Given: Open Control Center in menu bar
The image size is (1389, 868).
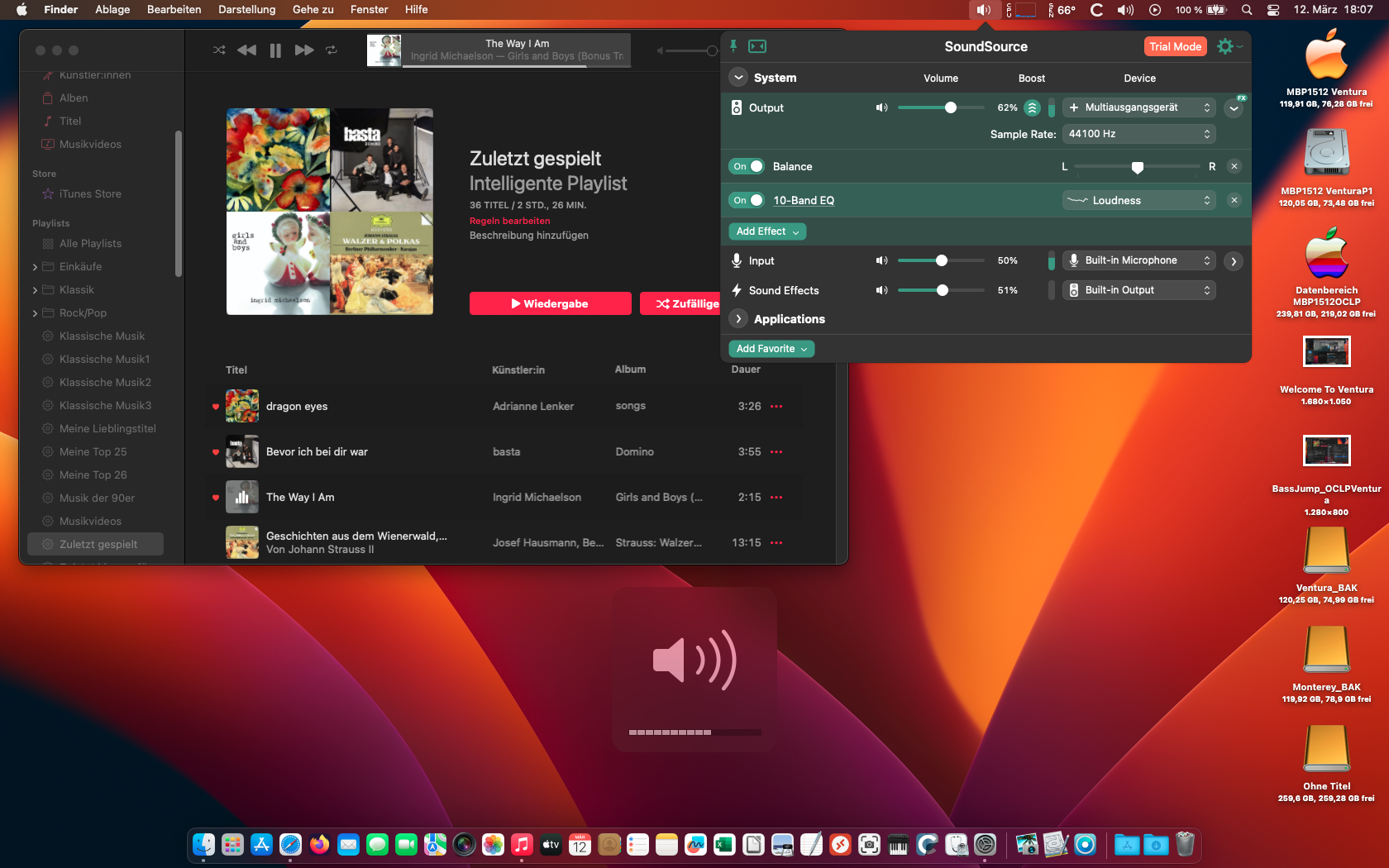Looking at the screenshot, I should click(1273, 10).
